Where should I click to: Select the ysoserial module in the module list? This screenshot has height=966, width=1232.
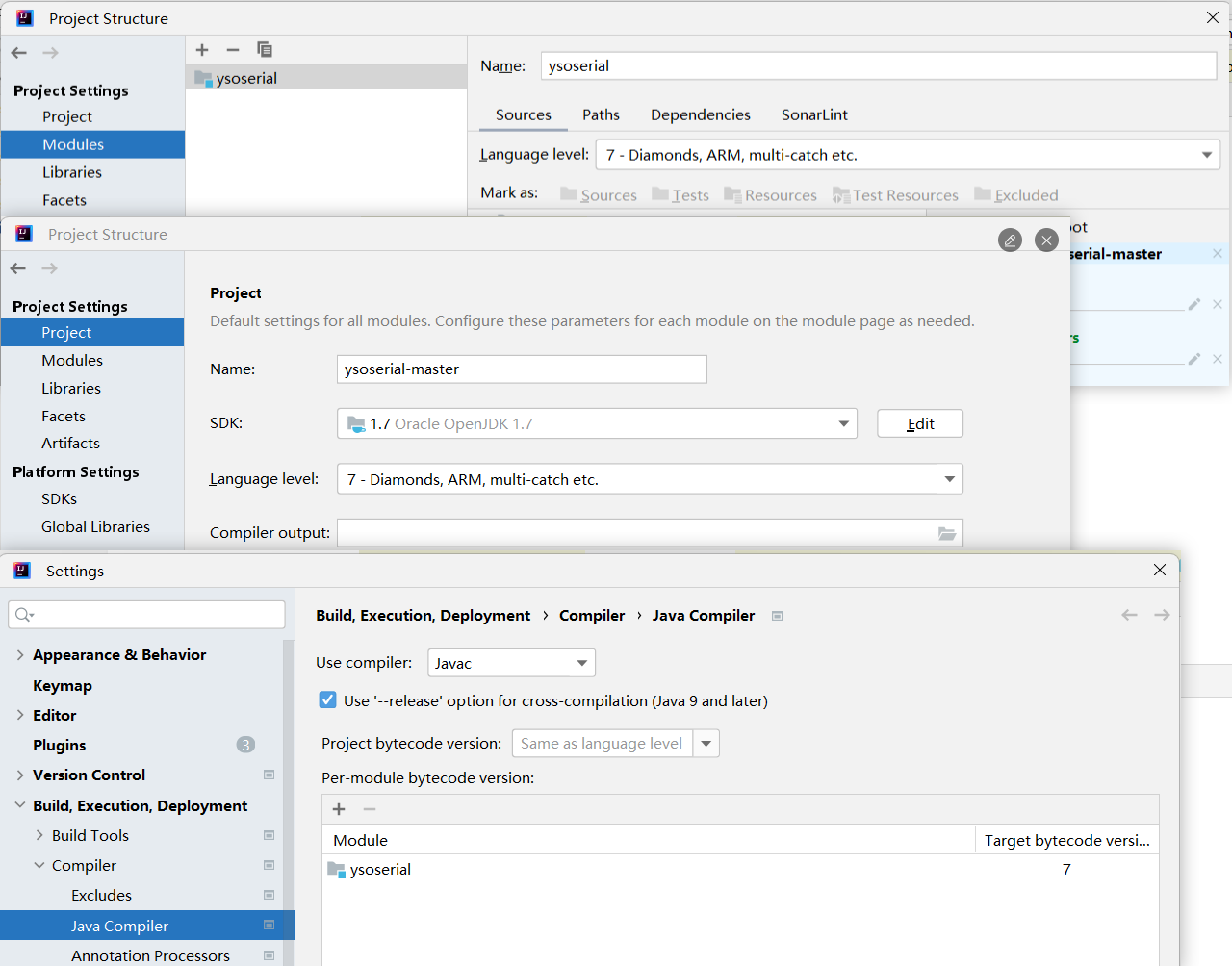click(326, 78)
